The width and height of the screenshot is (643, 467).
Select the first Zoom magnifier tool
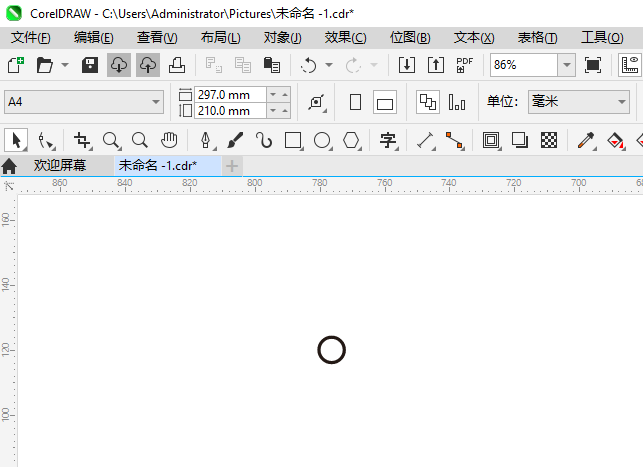pos(111,140)
